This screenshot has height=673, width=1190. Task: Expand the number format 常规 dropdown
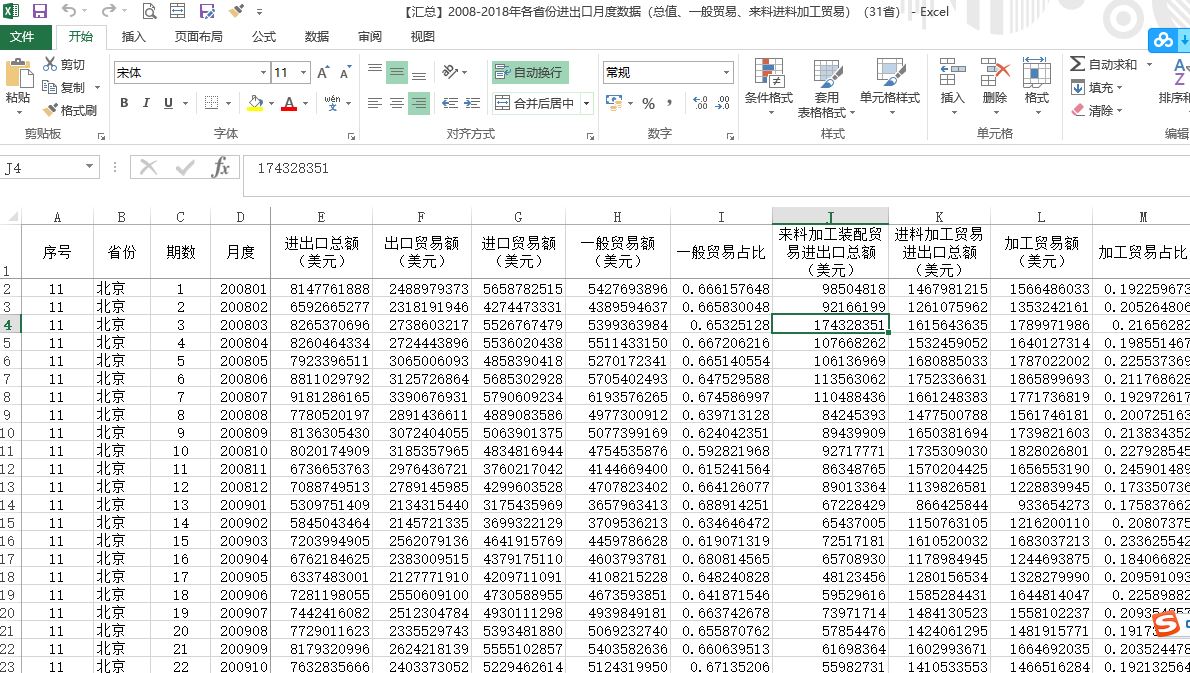726,73
